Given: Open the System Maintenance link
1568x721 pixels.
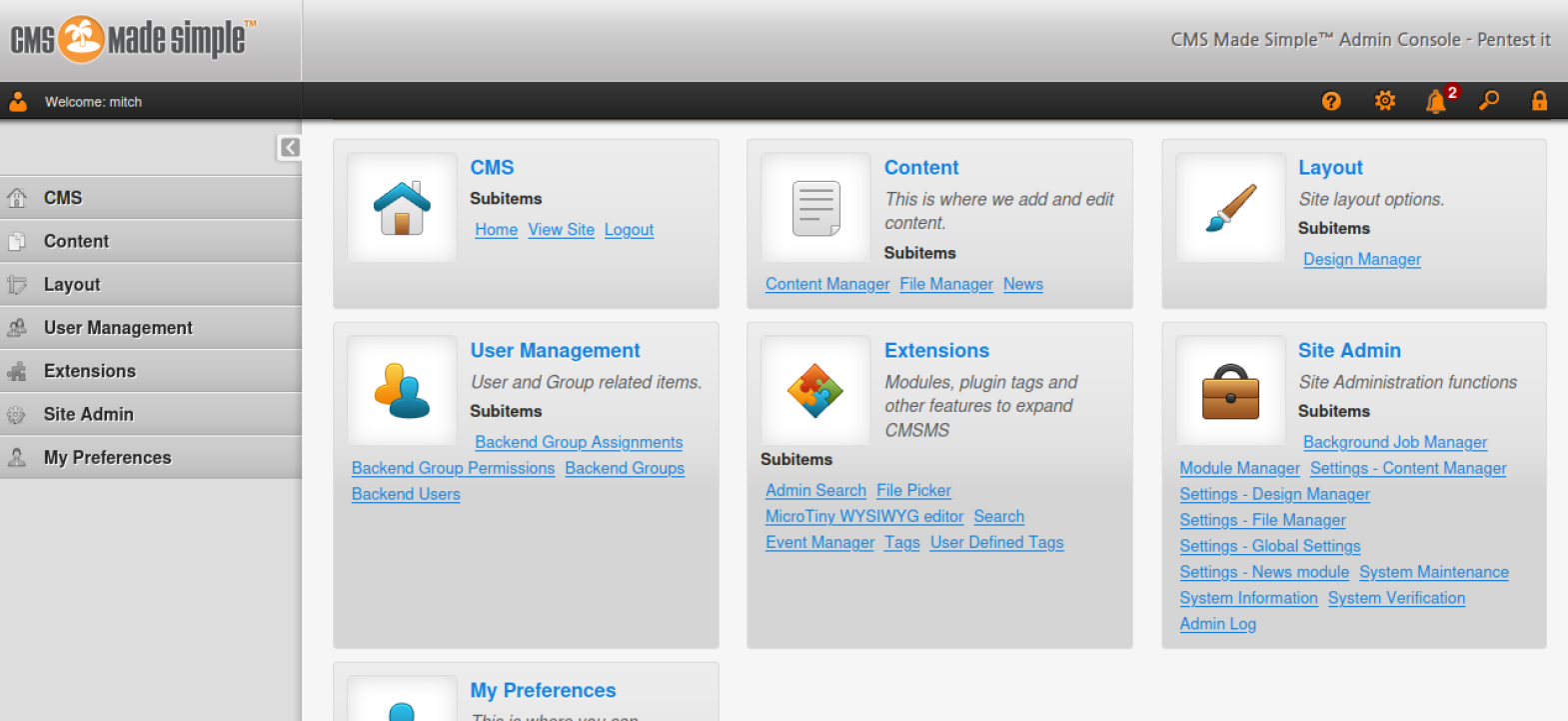Looking at the screenshot, I should click(1434, 572).
